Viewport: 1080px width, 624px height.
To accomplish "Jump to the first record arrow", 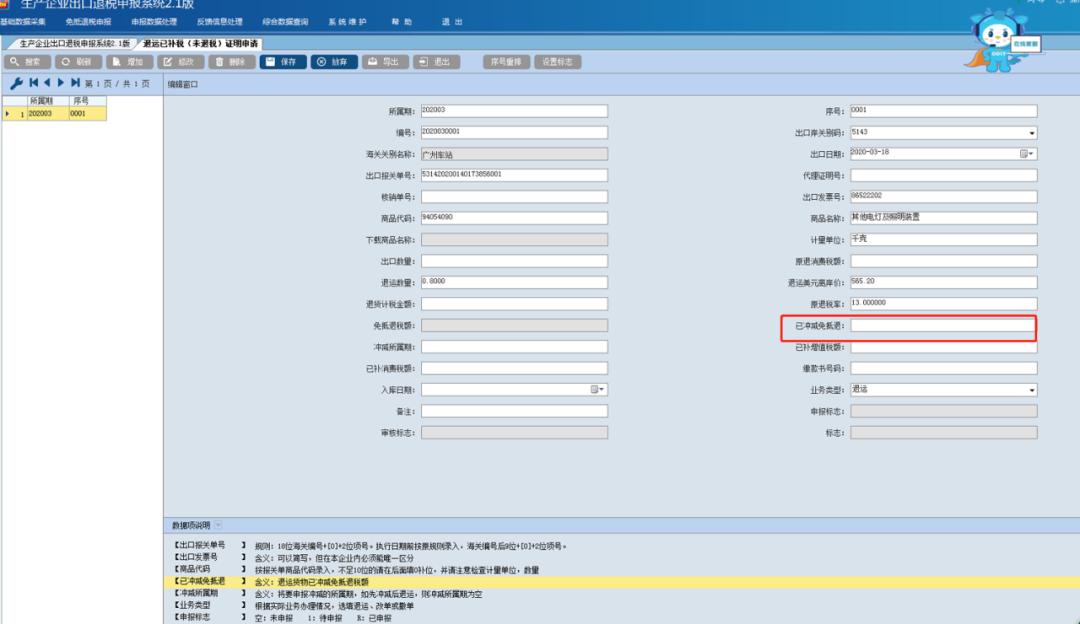I will (x=33, y=83).
